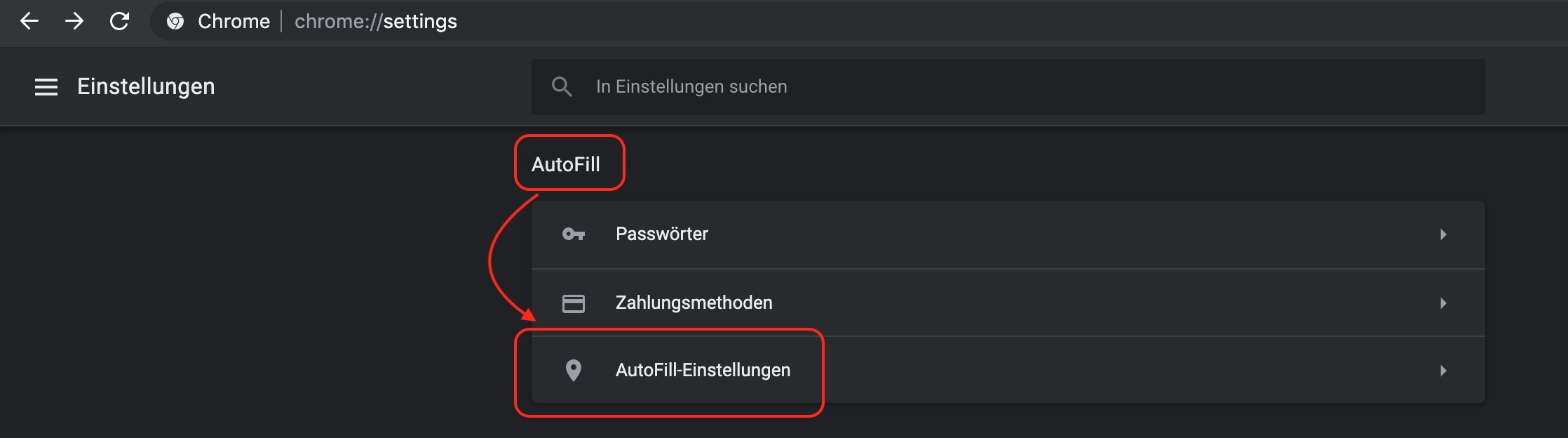Click the Chrome logo in address bar
The image size is (1568, 438).
click(175, 22)
